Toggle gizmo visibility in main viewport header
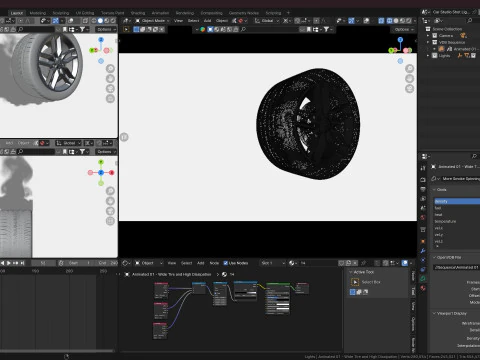 click(x=351, y=21)
